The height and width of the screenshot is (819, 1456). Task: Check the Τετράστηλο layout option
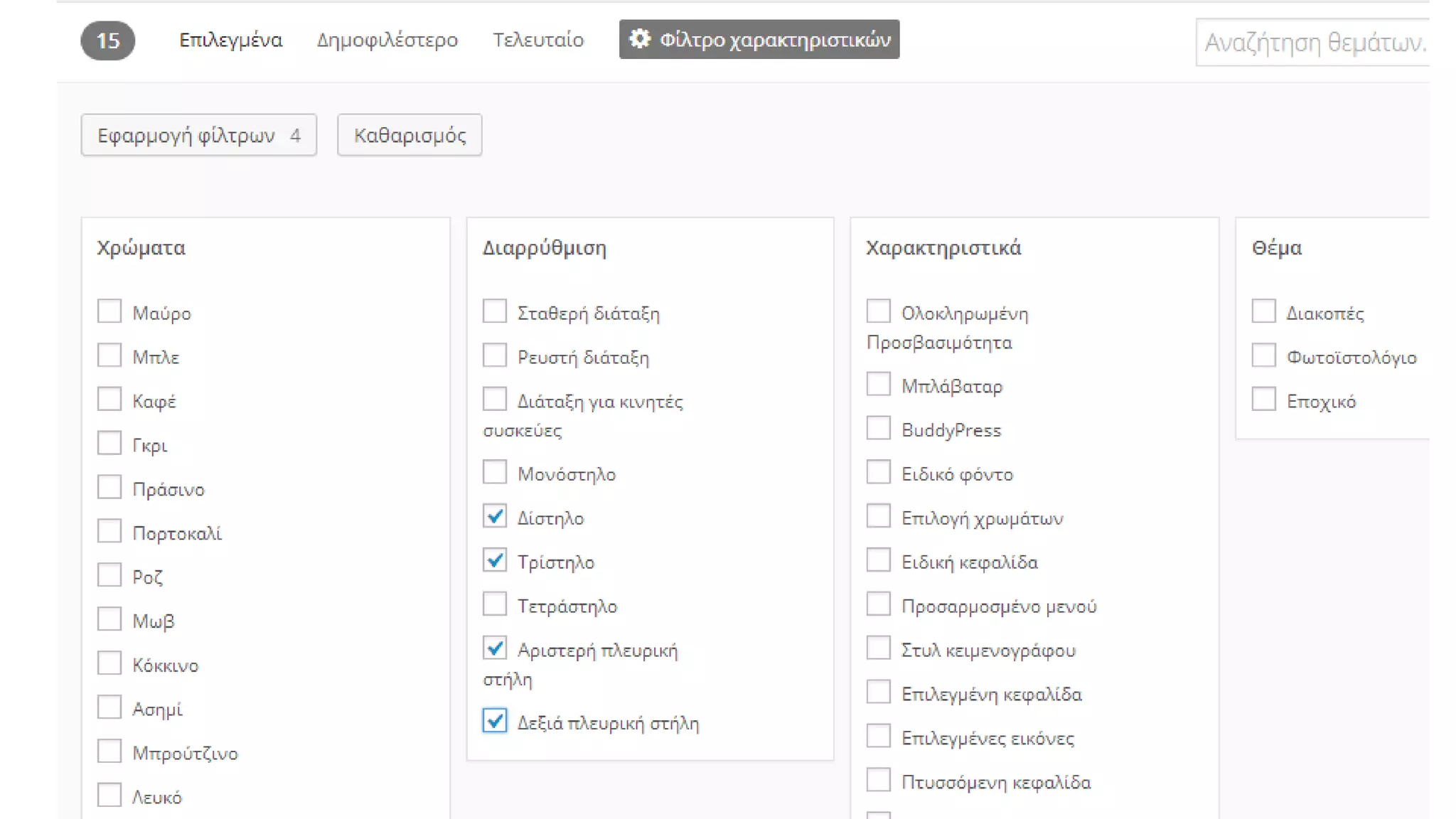[x=495, y=604]
